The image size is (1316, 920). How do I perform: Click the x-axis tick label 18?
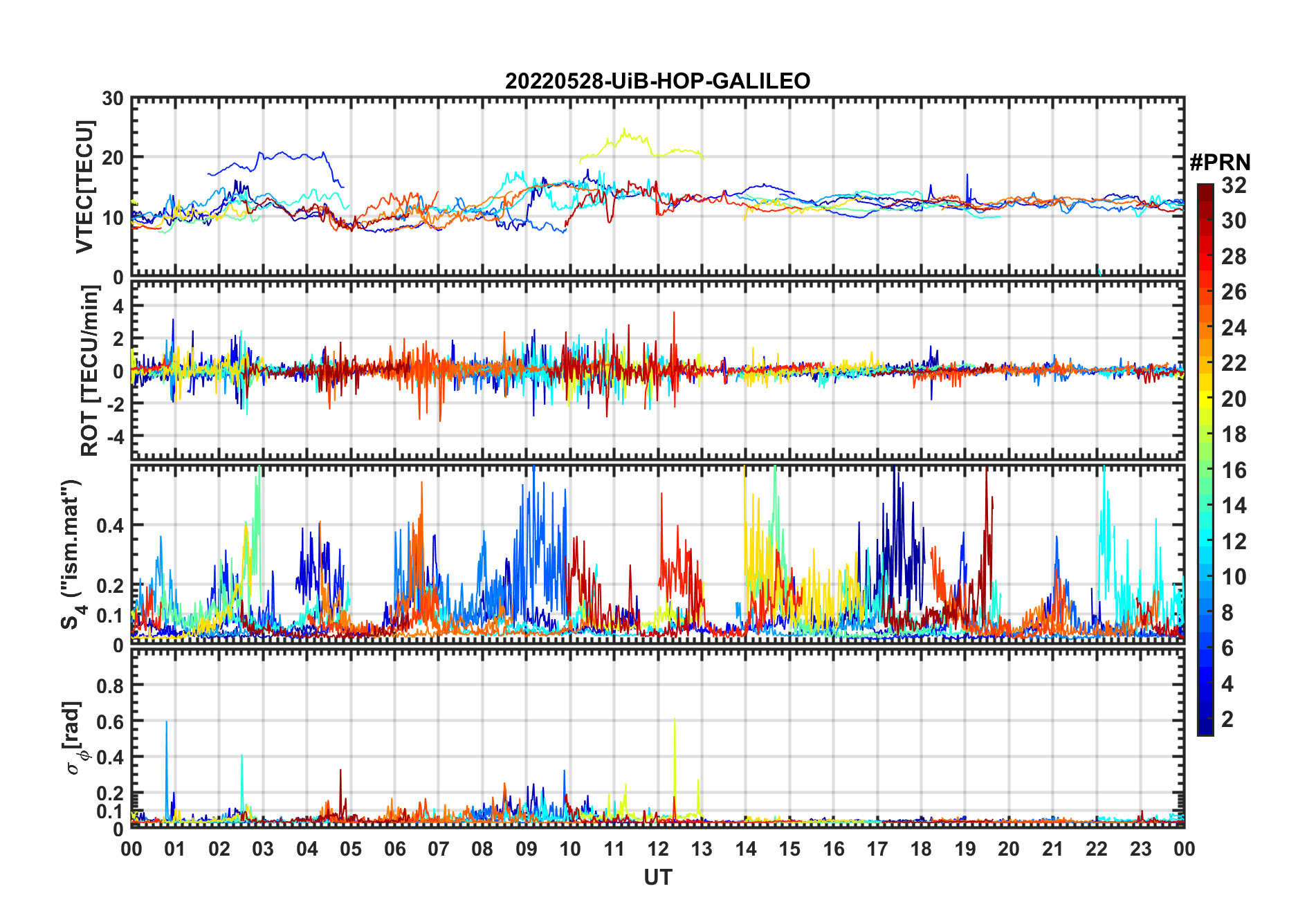(921, 849)
